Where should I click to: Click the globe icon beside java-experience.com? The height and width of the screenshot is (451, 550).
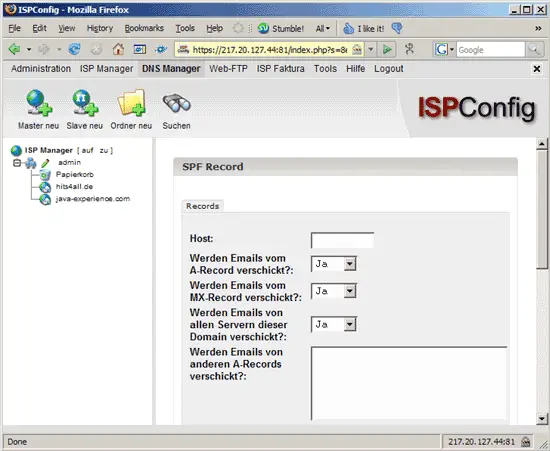pyautogui.click(x=45, y=199)
